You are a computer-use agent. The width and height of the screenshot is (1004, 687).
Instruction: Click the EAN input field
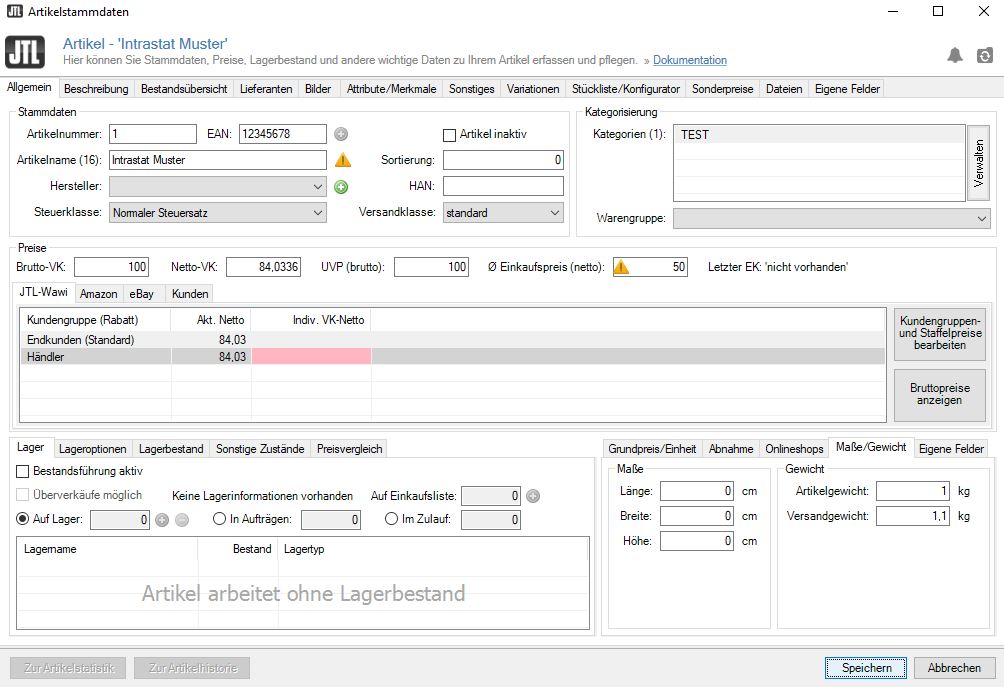point(282,134)
